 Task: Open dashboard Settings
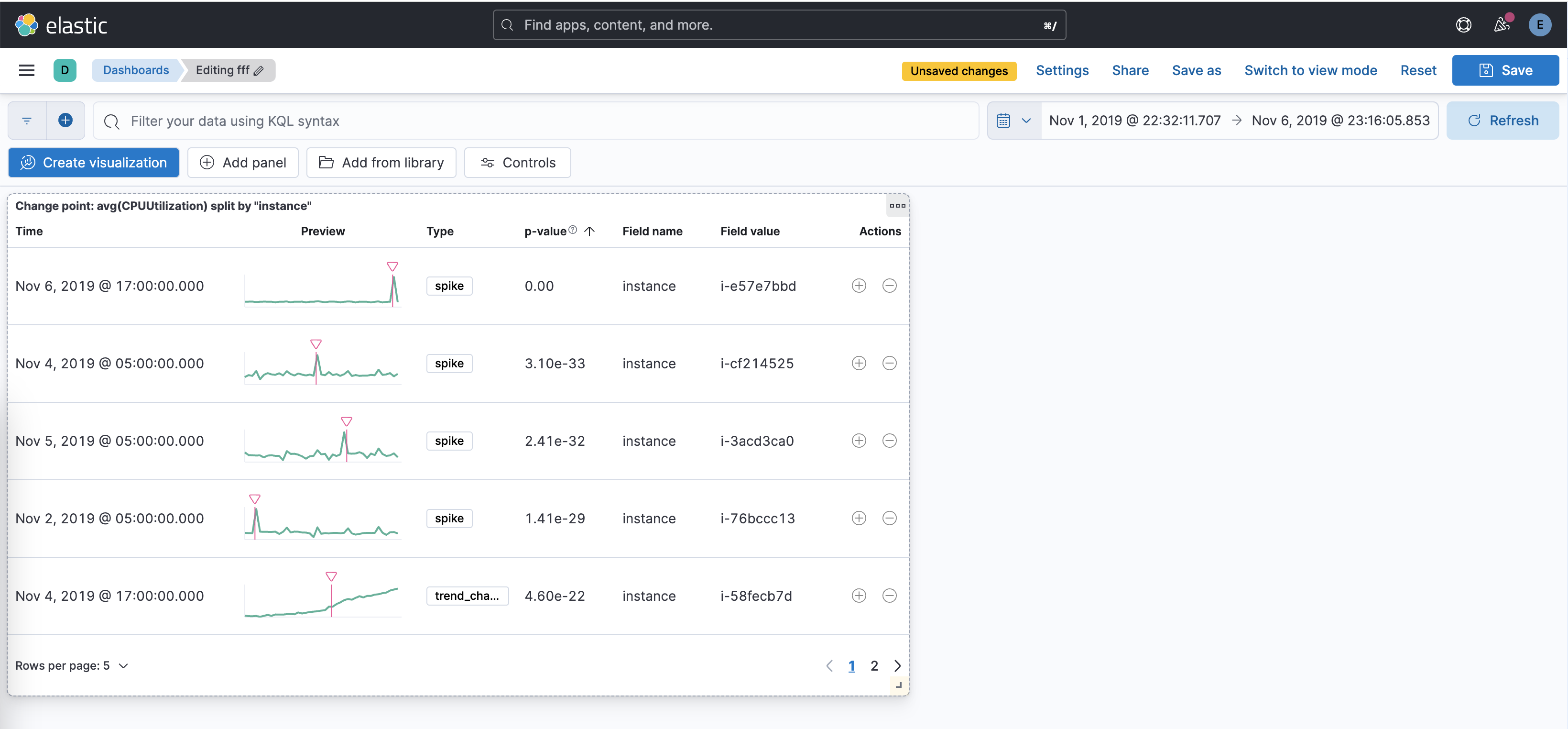click(1062, 71)
